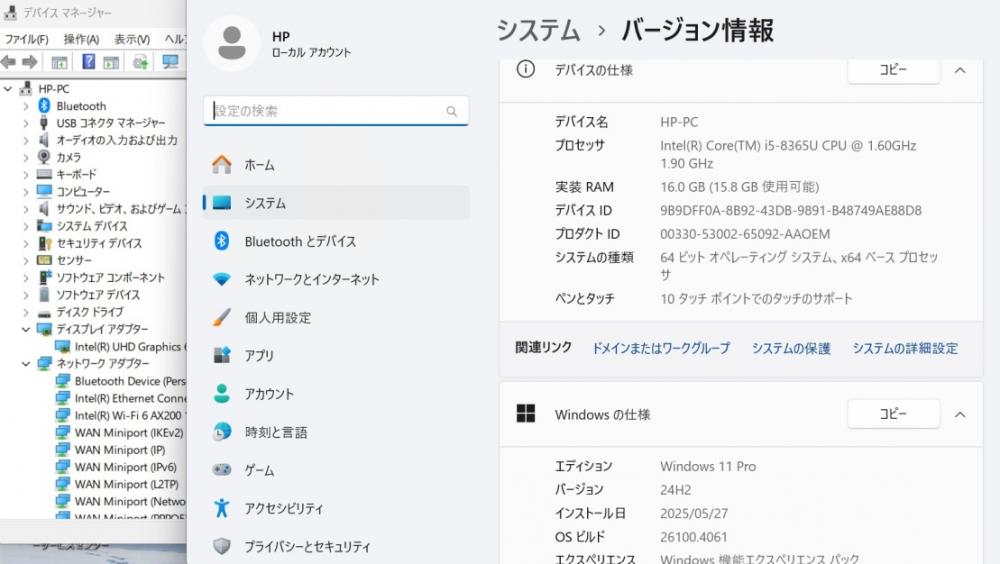
Task: Click the installed RAM 16.0 GB value
Action: coord(739,186)
